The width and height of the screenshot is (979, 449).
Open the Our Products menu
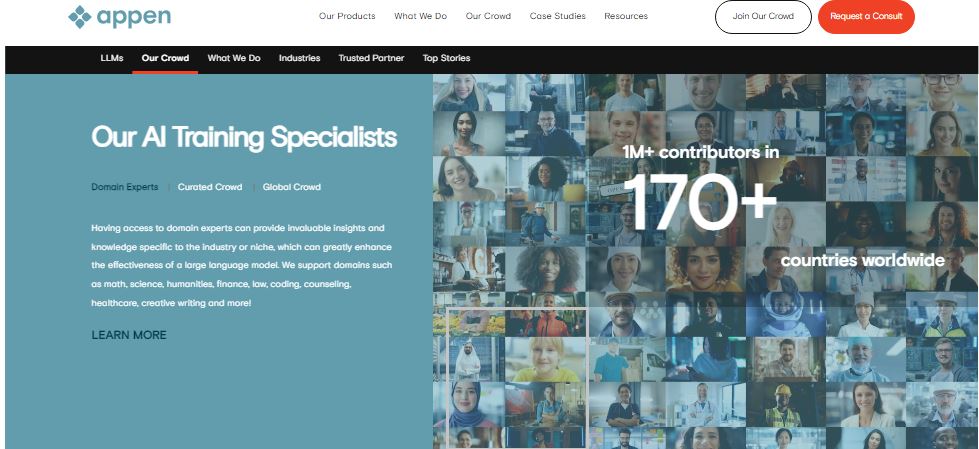coord(347,16)
